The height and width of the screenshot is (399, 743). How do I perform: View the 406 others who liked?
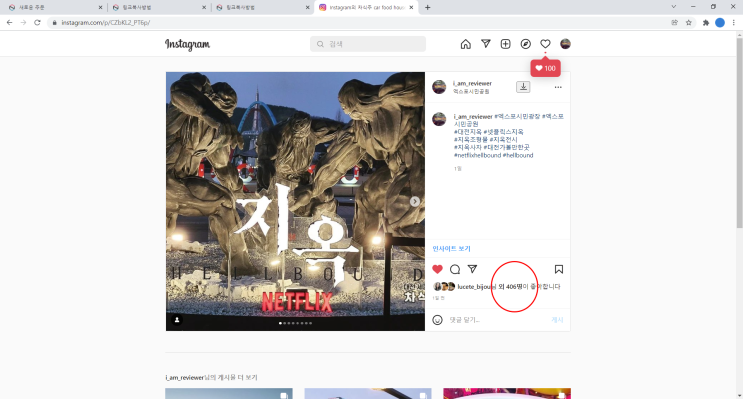coord(513,287)
